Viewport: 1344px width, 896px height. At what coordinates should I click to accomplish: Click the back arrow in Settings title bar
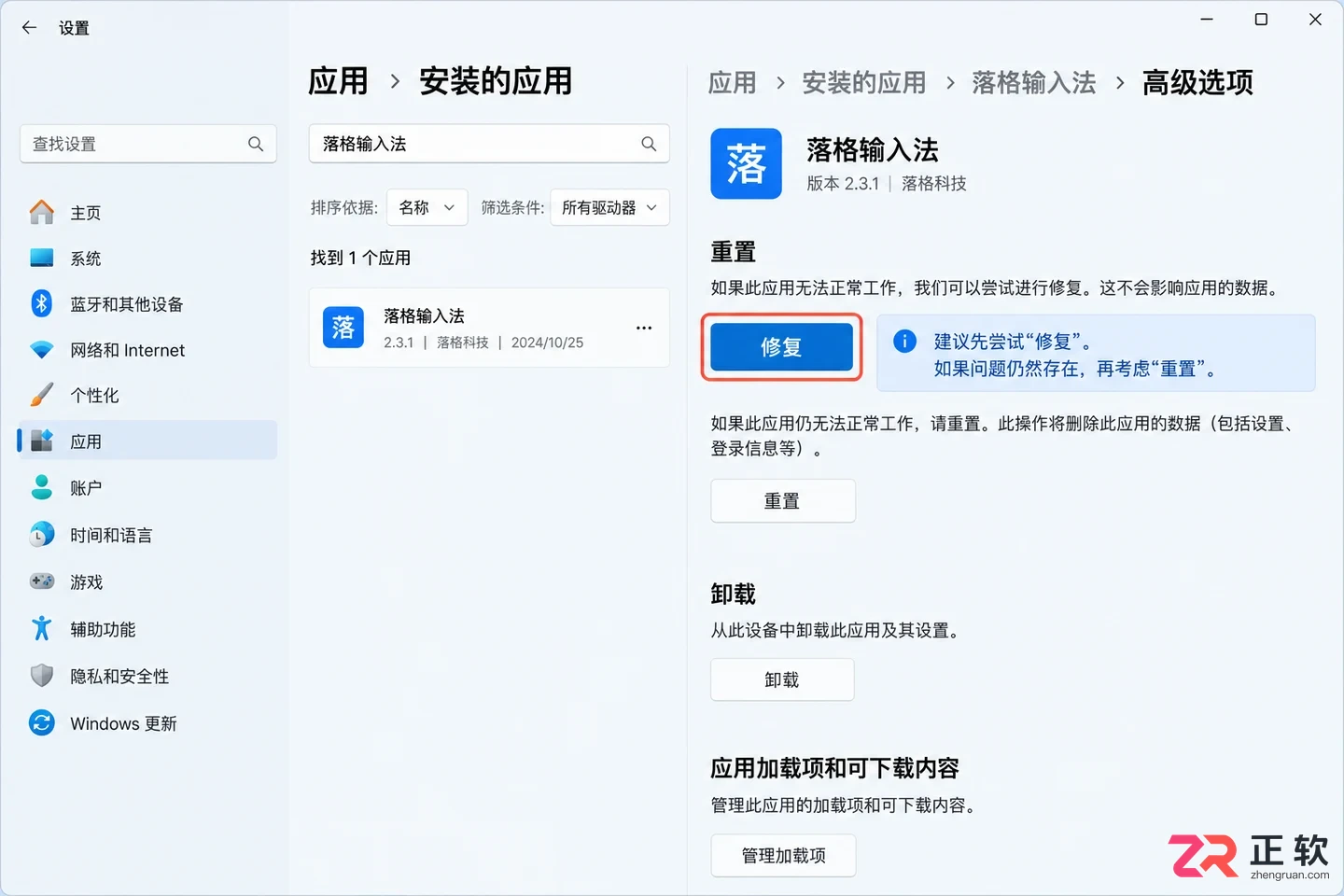[x=29, y=28]
